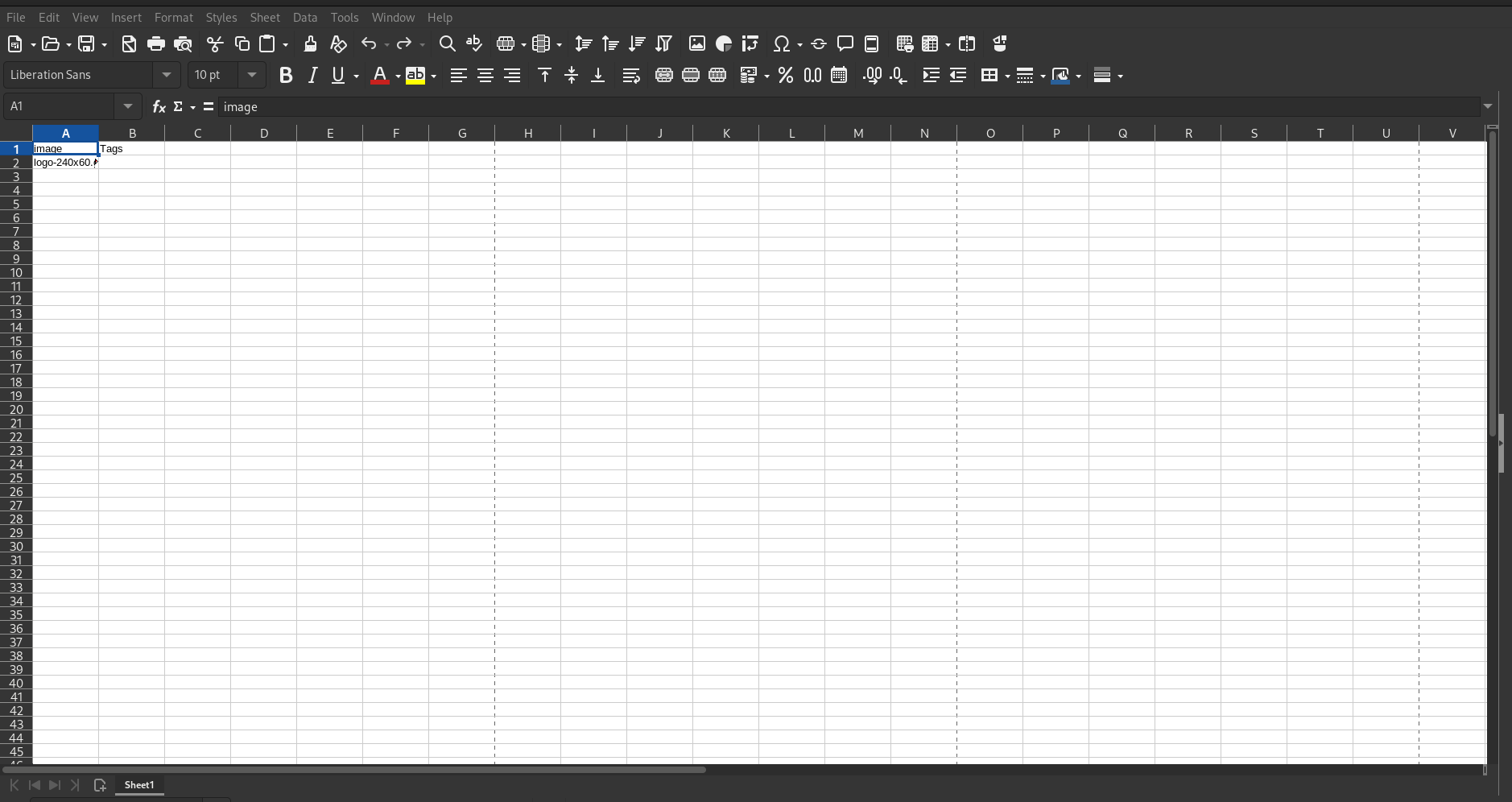Open the Format menu
Screen dimensions: 1512x802
[174, 17]
